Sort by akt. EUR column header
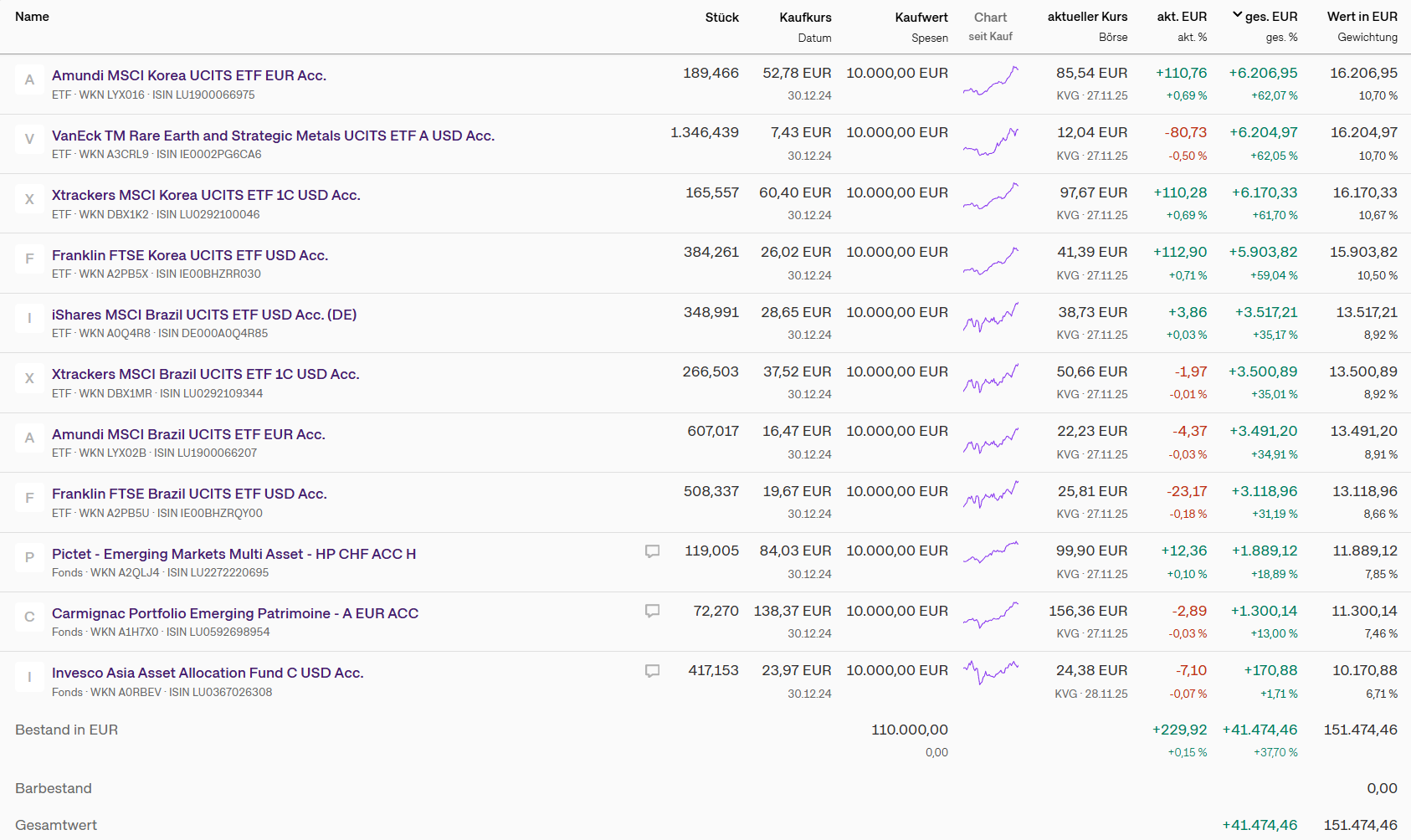This screenshot has width=1411, height=840. (1182, 17)
